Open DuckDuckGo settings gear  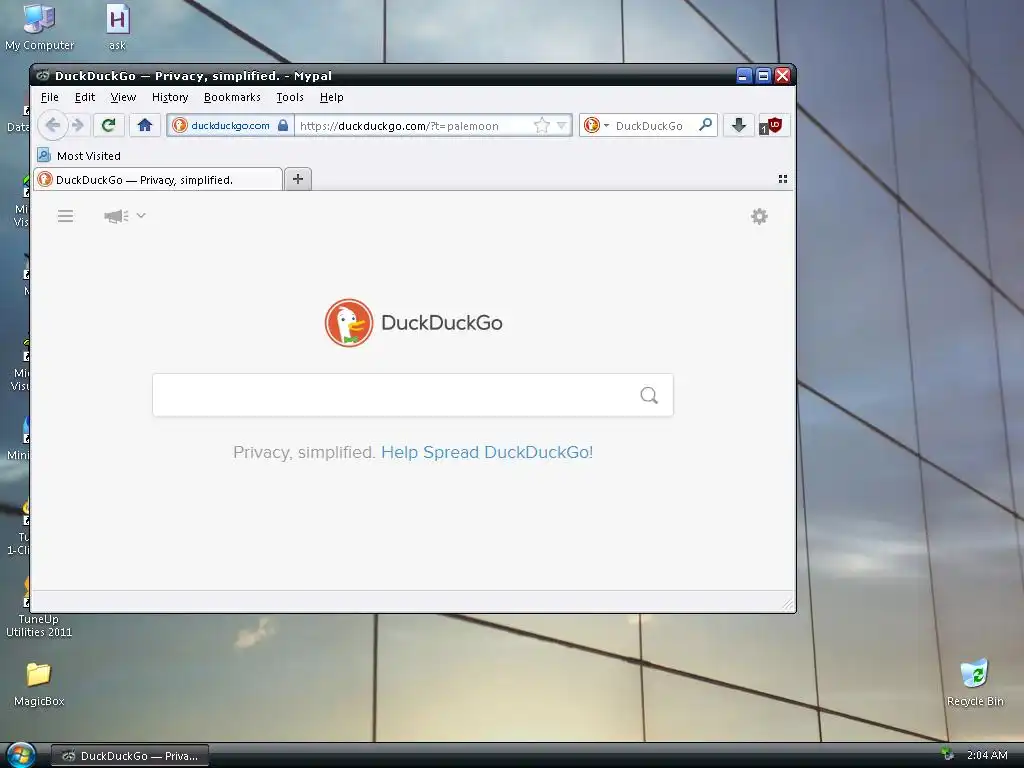(x=759, y=216)
